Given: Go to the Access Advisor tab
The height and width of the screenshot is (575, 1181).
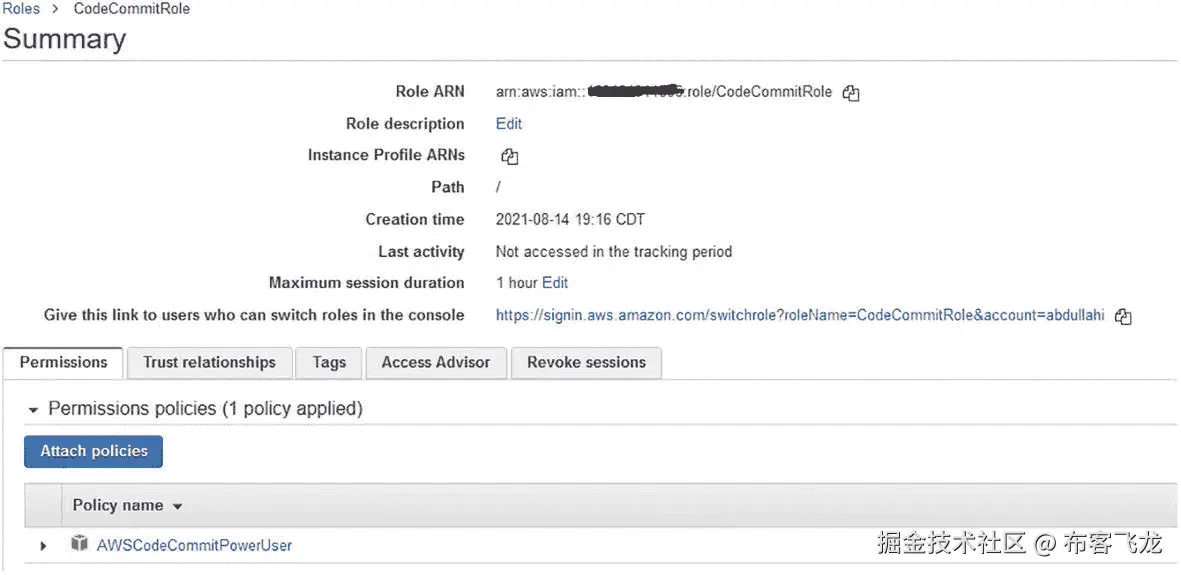Looking at the screenshot, I should point(436,362).
